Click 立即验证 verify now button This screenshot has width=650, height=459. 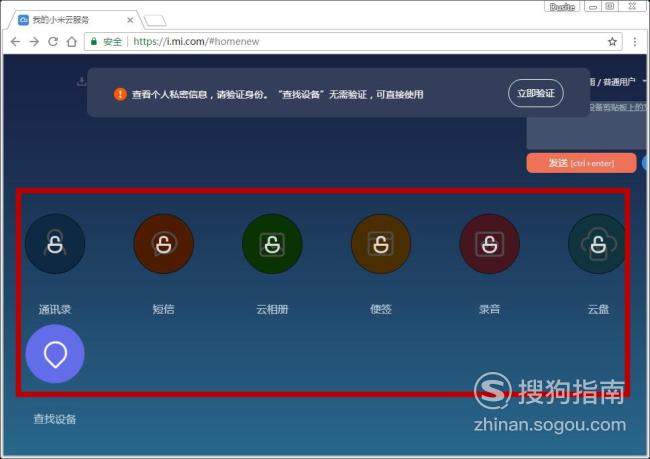coord(536,93)
